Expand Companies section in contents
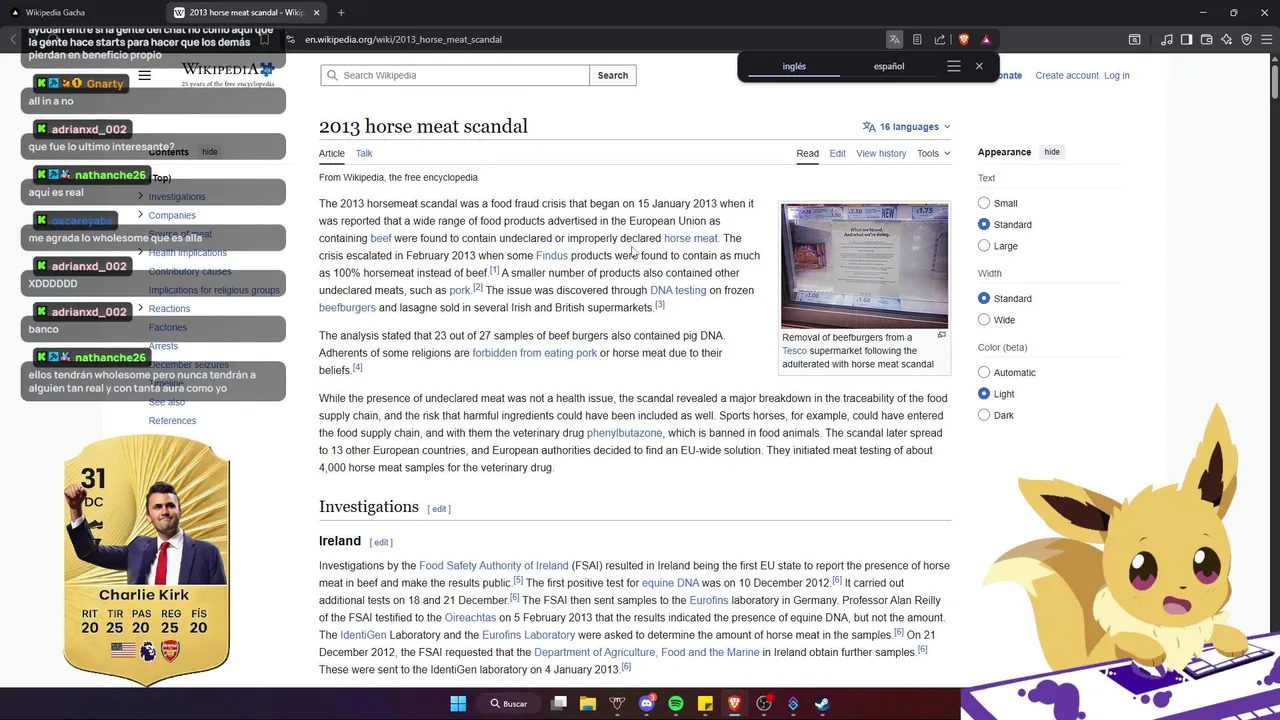 140,215
